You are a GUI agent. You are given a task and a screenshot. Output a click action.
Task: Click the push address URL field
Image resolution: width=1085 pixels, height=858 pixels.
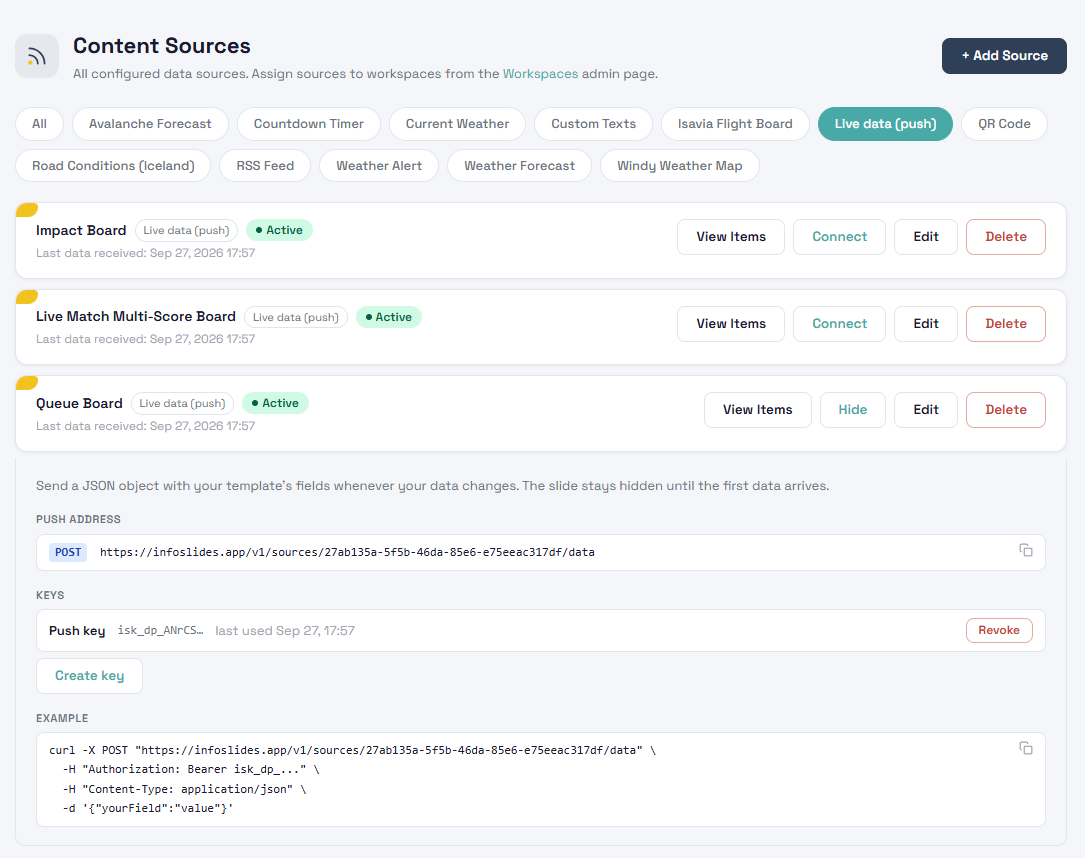540,552
